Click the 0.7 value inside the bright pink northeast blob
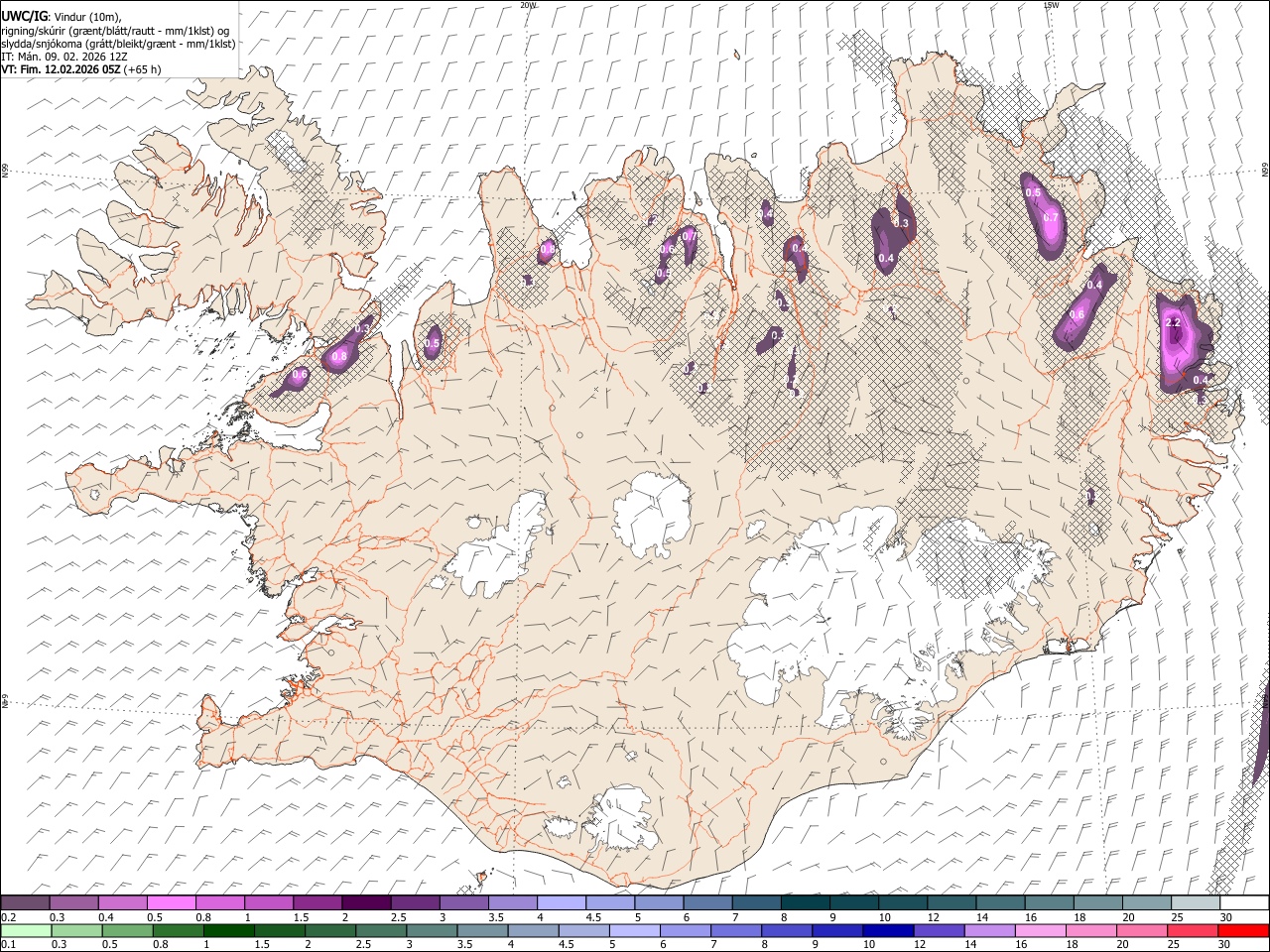Screen dimensions: 1270x952 click(x=1052, y=217)
